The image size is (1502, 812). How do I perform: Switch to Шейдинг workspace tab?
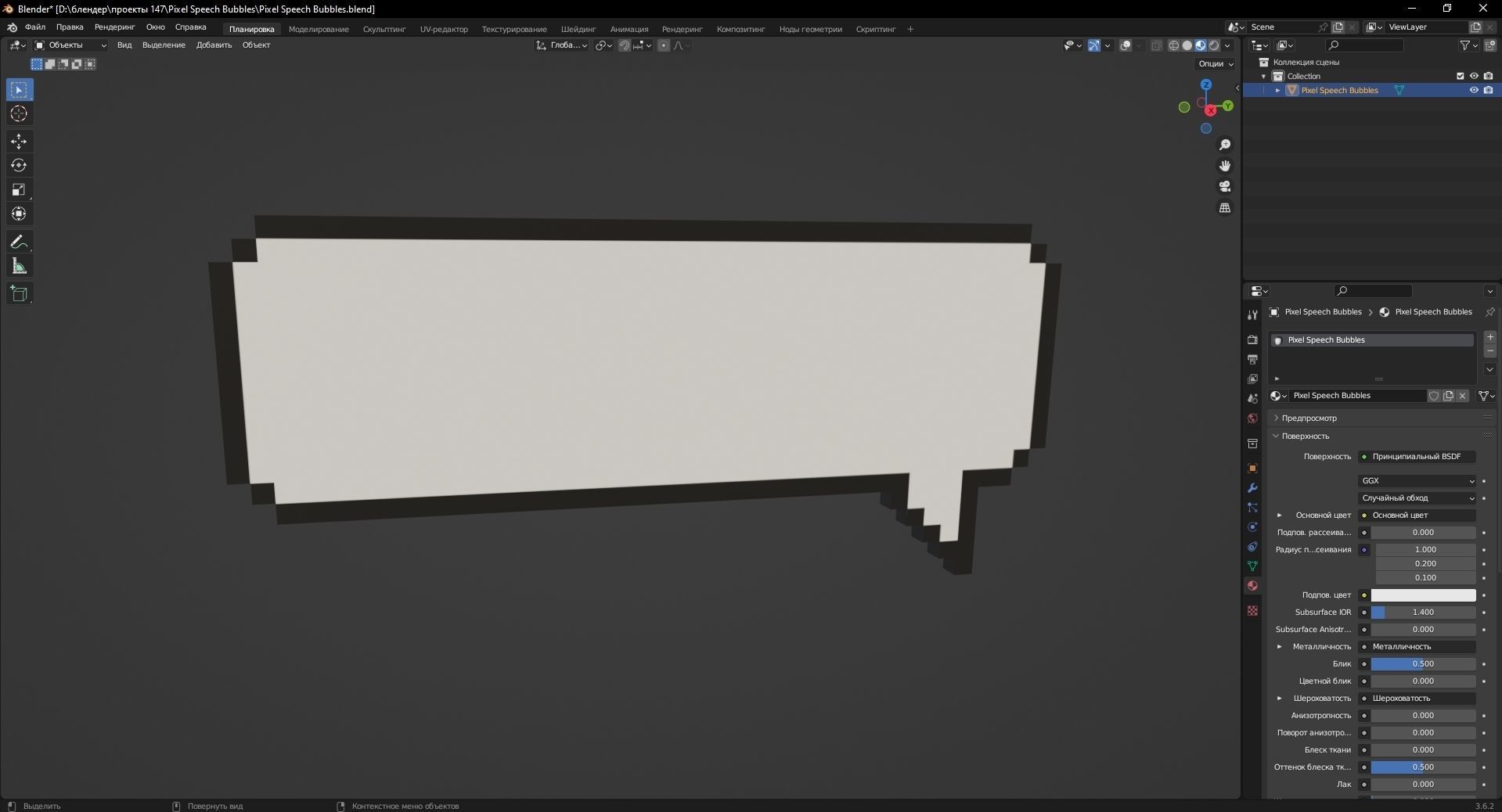coord(578,30)
